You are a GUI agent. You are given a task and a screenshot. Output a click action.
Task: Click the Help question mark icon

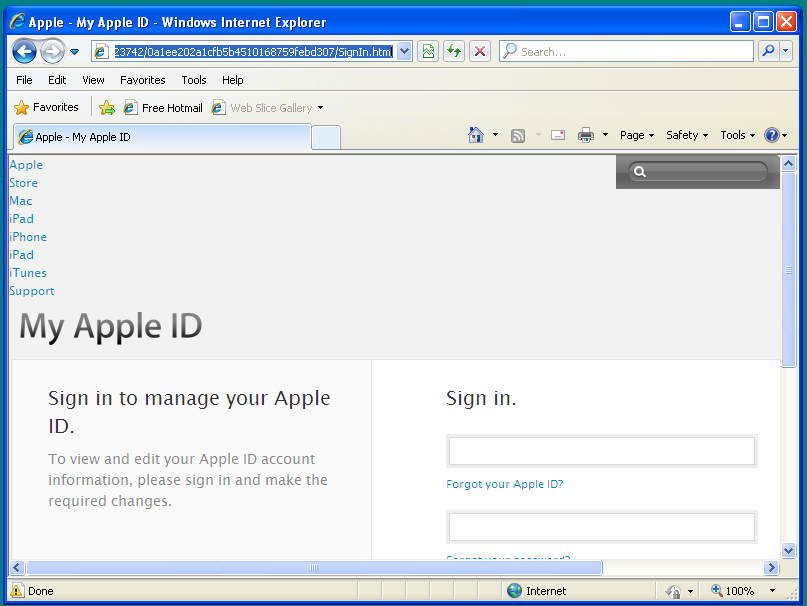[771, 135]
